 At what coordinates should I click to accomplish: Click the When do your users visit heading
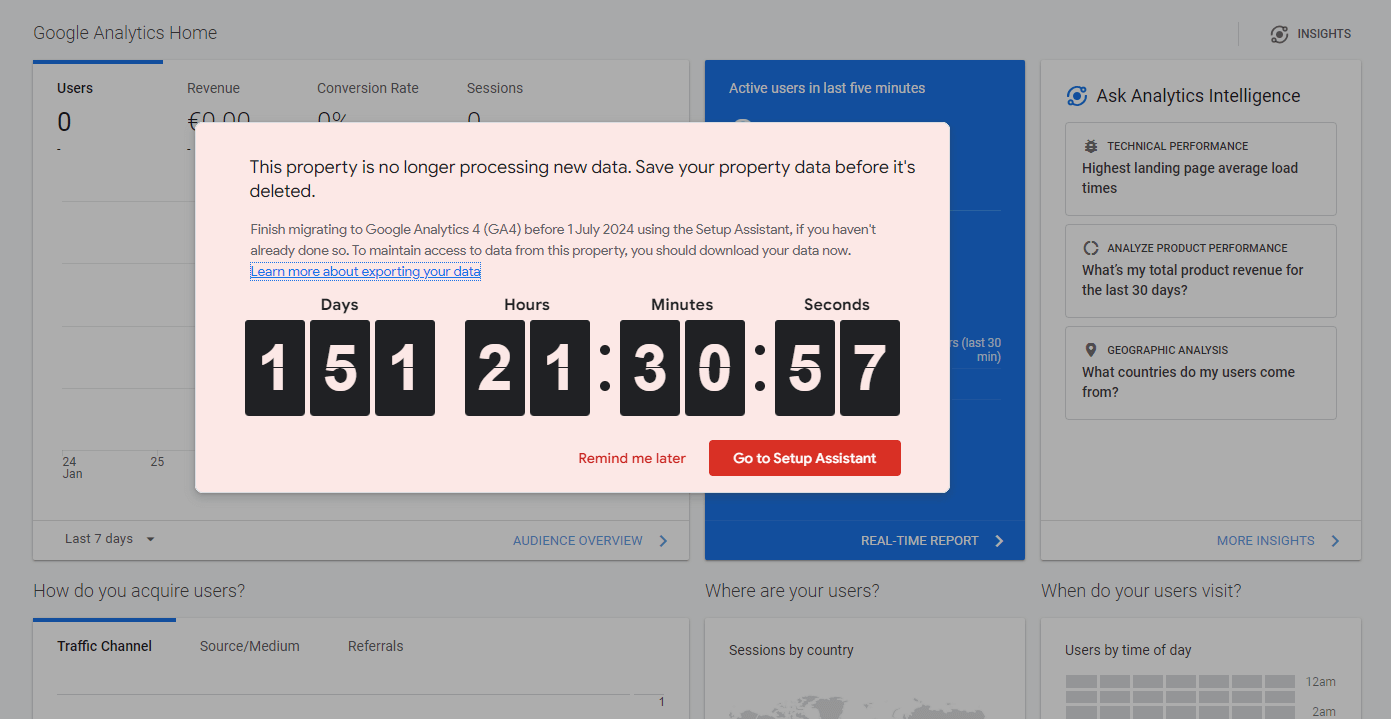[1141, 591]
